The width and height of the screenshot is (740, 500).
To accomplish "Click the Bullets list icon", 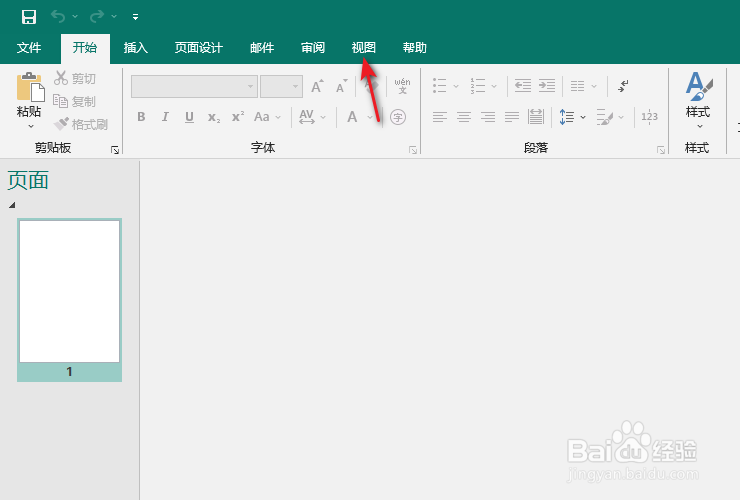I will click(439, 86).
